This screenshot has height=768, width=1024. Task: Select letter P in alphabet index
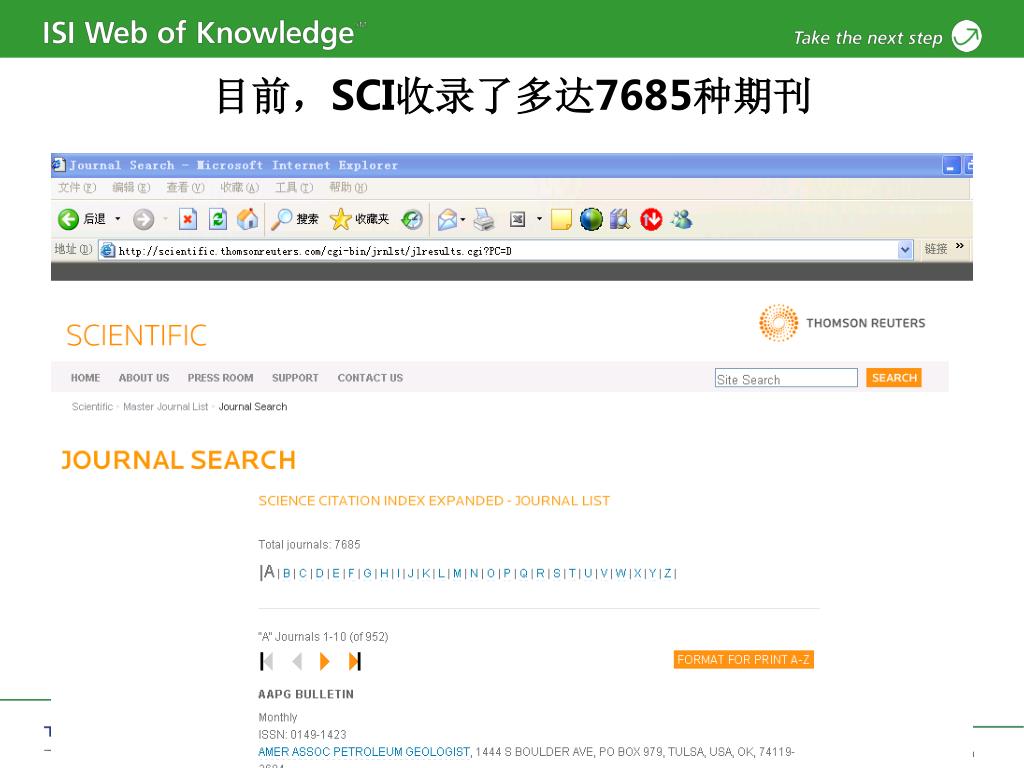[507, 573]
